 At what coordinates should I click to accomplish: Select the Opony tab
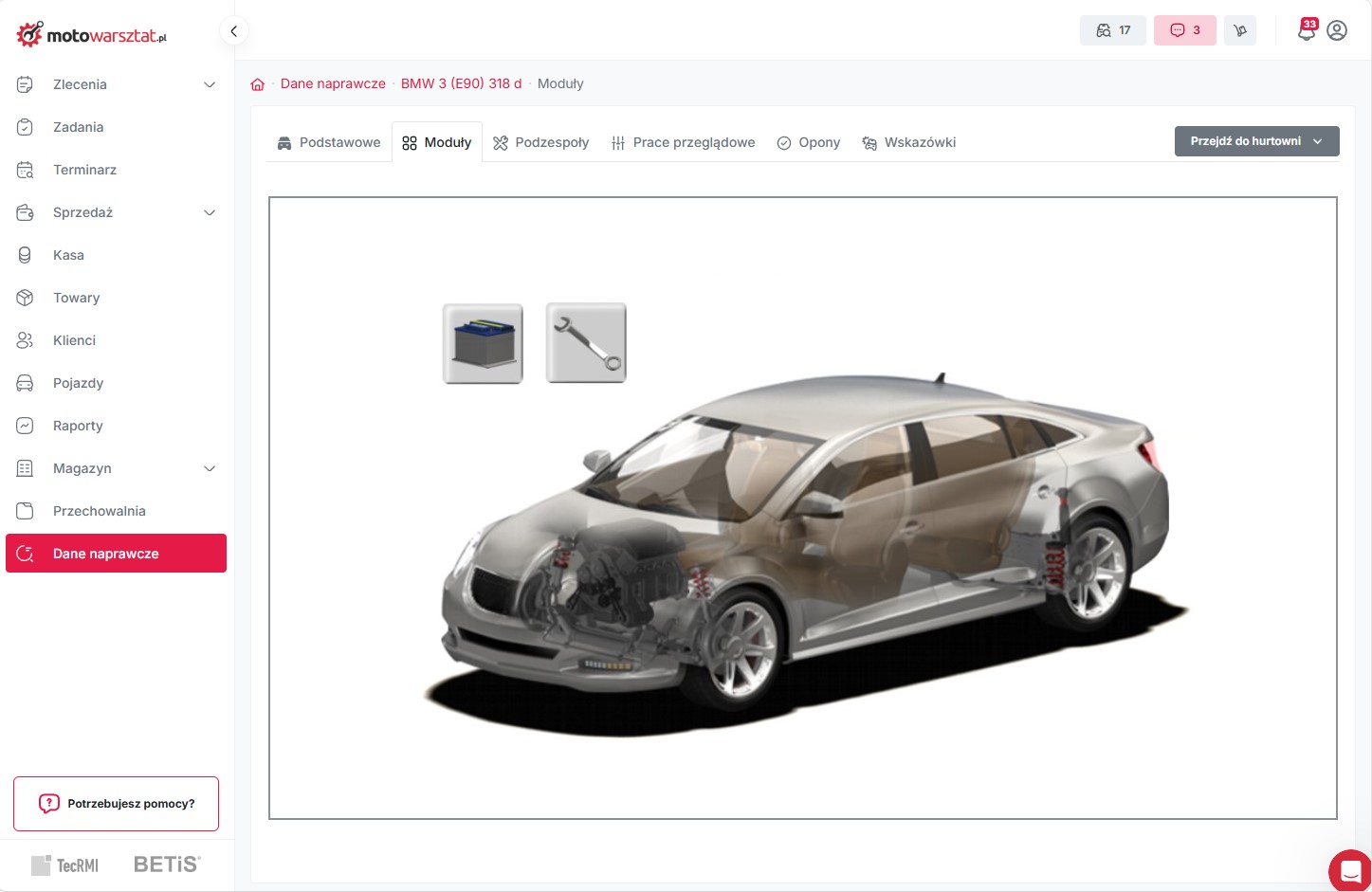point(809,142)
